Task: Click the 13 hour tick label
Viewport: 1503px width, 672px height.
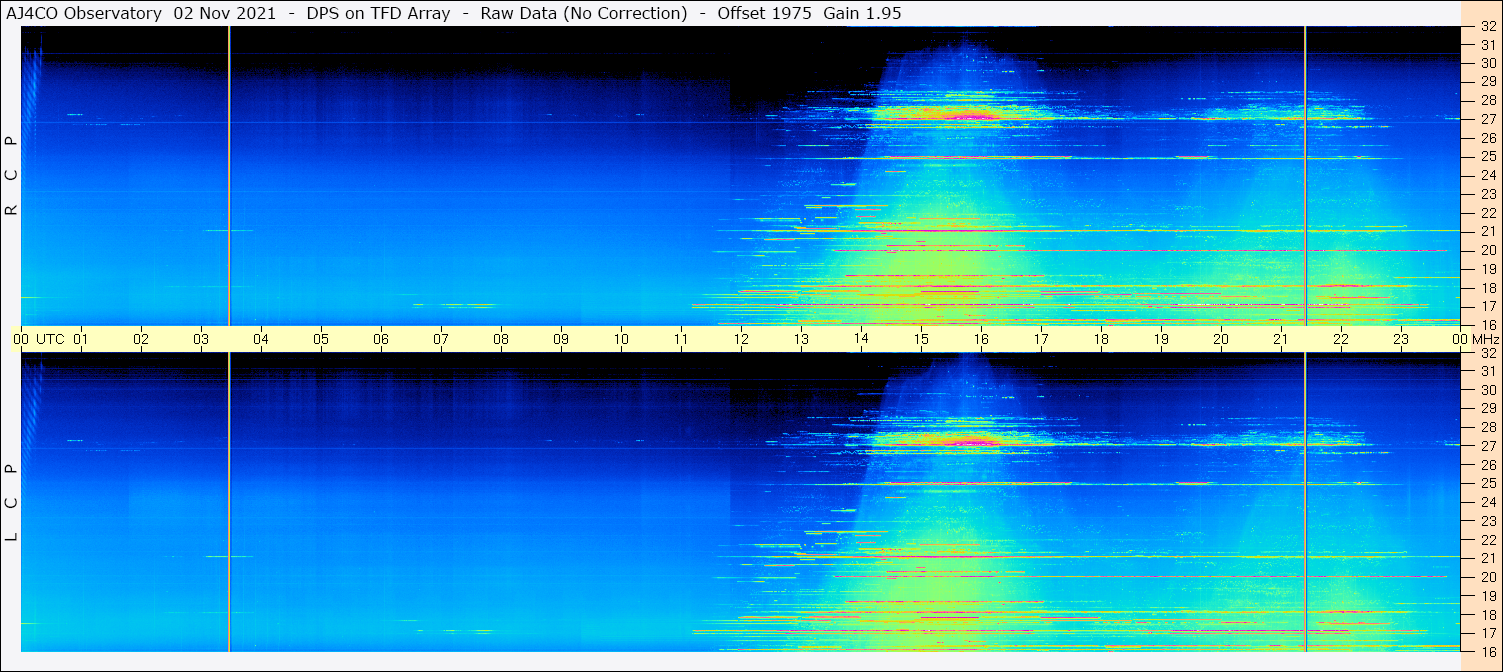Action: click(x=801, y=339)
